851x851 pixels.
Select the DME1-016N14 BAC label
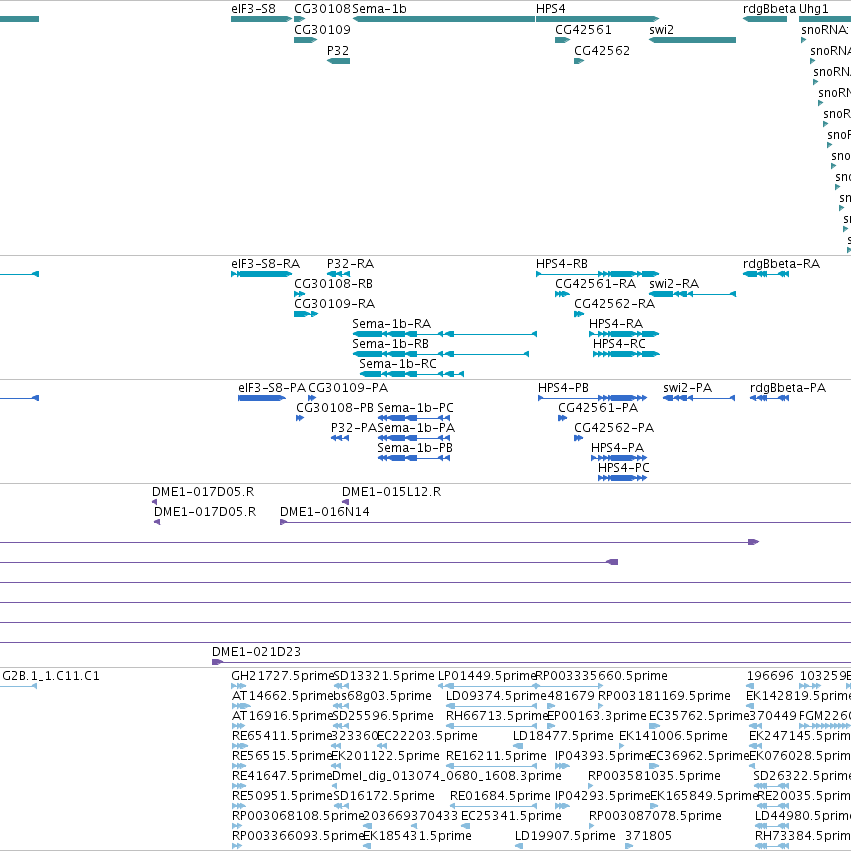[x=325, y=512]
